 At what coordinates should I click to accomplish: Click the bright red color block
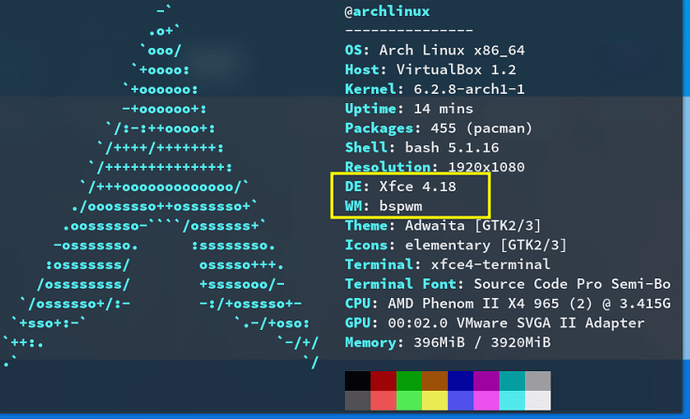coord(383,401)
